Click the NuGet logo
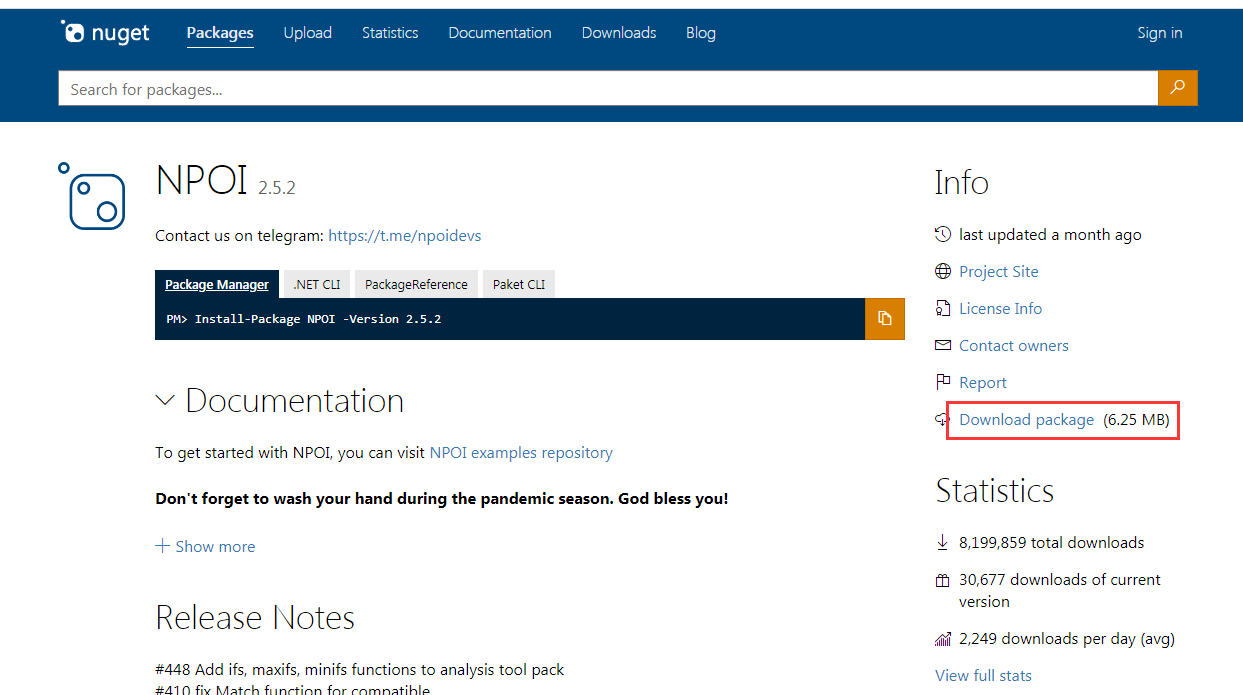 pos(104,31)
